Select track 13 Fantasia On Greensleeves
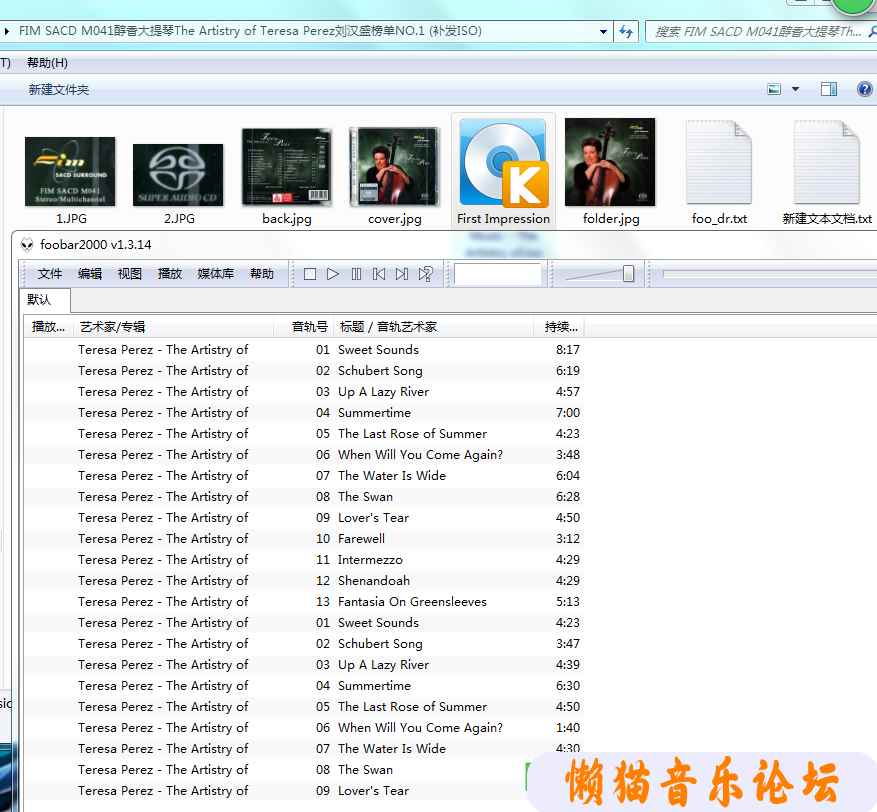Viewport: 877px width, 812px height. (x=304, y=601)
